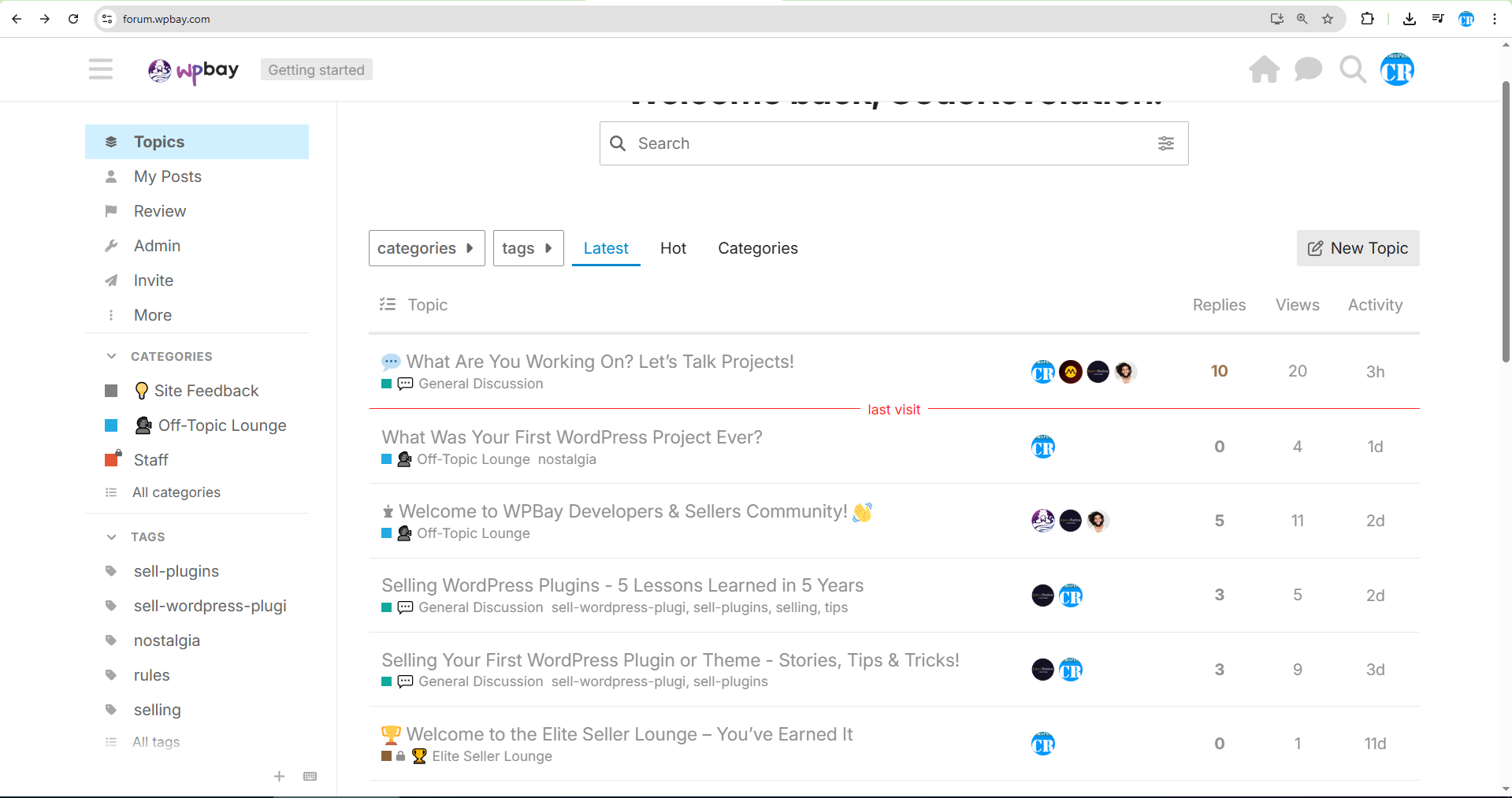
Task: Open Welcome to the Elite Seller Lounge topic
Action: pos(630,734)
